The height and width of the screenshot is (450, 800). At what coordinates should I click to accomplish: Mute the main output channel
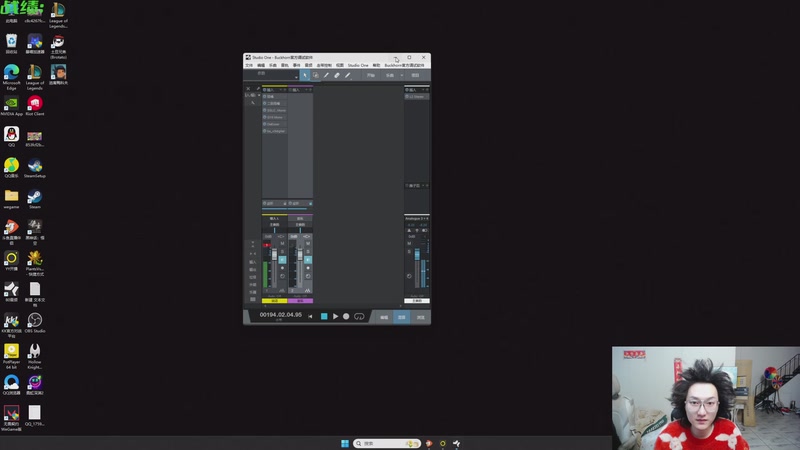pos(409,244)
